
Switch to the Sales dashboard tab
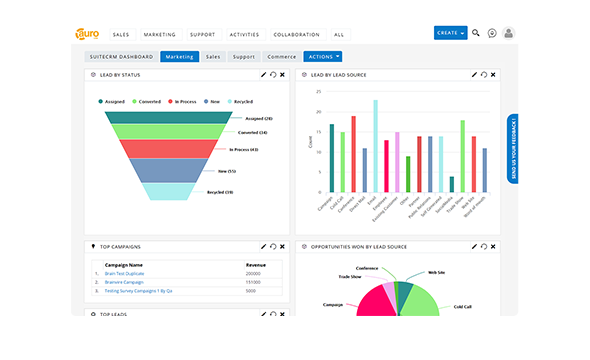click(213, 56)
